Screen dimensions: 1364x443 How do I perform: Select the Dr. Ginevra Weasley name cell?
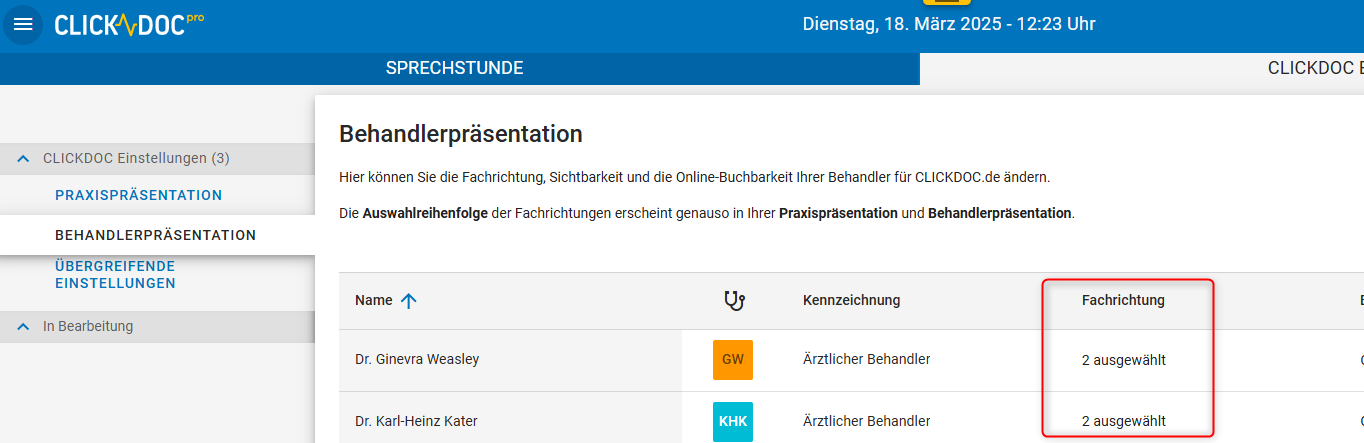417,359
